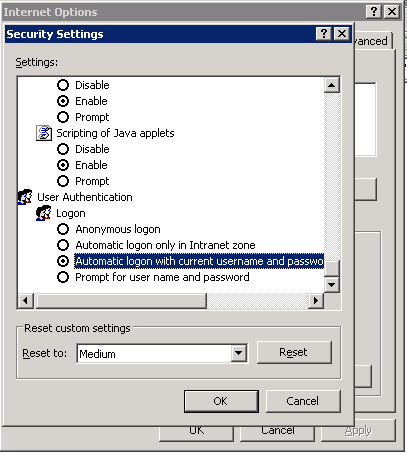
Task: Click the horizontal scrollbar thumb in settings list
Action: 121,301
